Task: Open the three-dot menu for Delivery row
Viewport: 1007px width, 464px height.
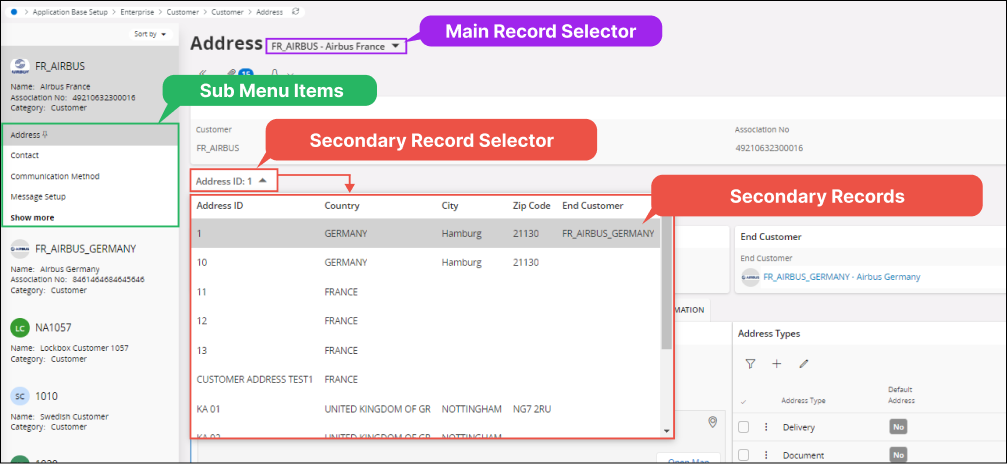Action: tap(766, 427)
